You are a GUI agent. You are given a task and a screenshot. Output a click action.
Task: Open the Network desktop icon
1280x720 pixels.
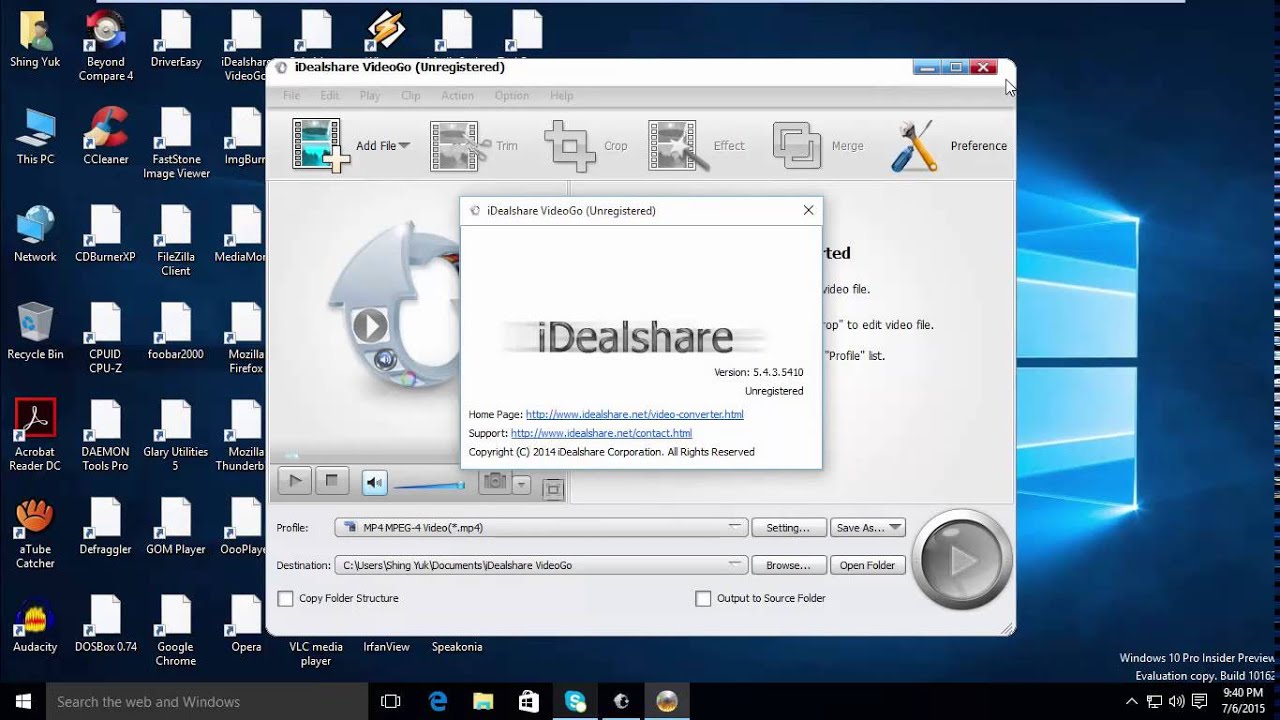35,234
